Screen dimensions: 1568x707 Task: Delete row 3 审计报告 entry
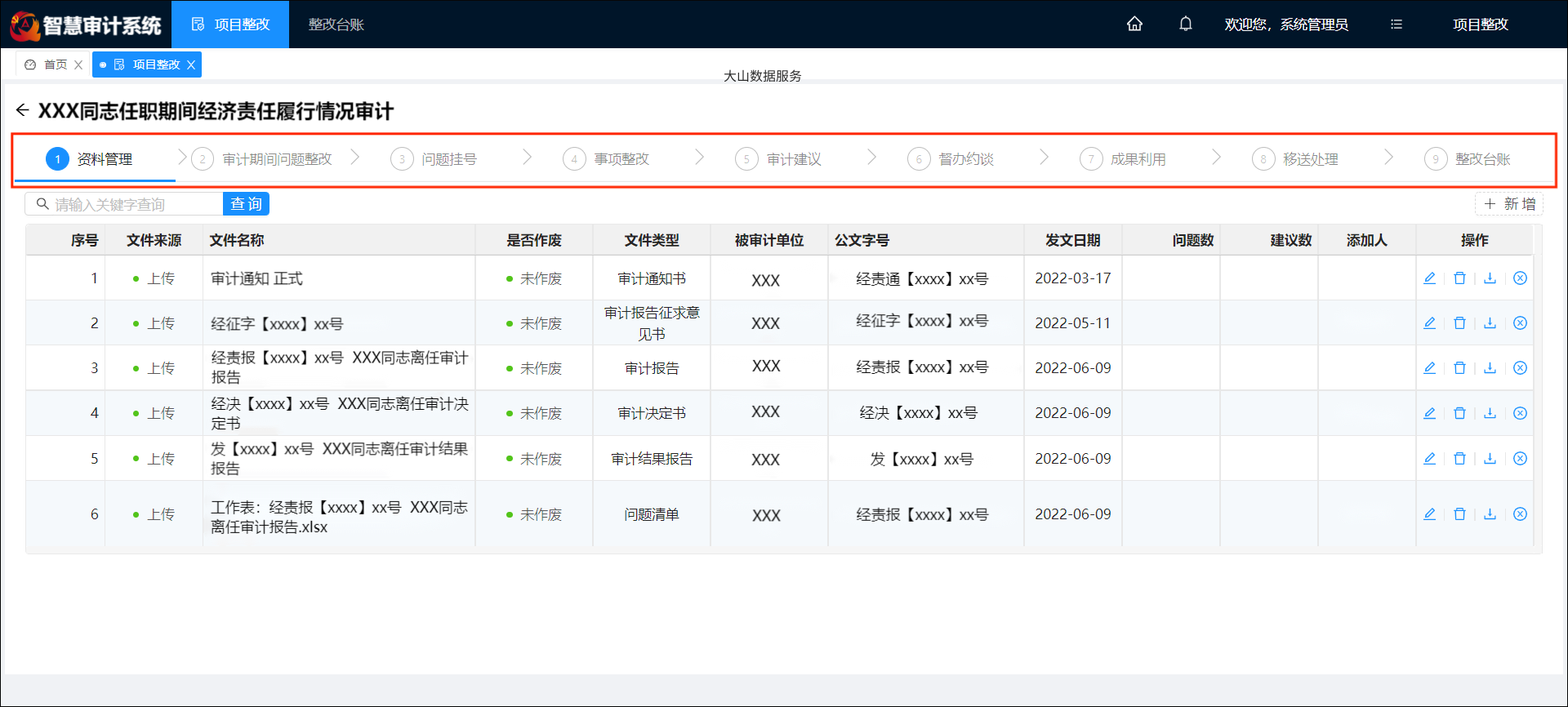point(1460,368)
